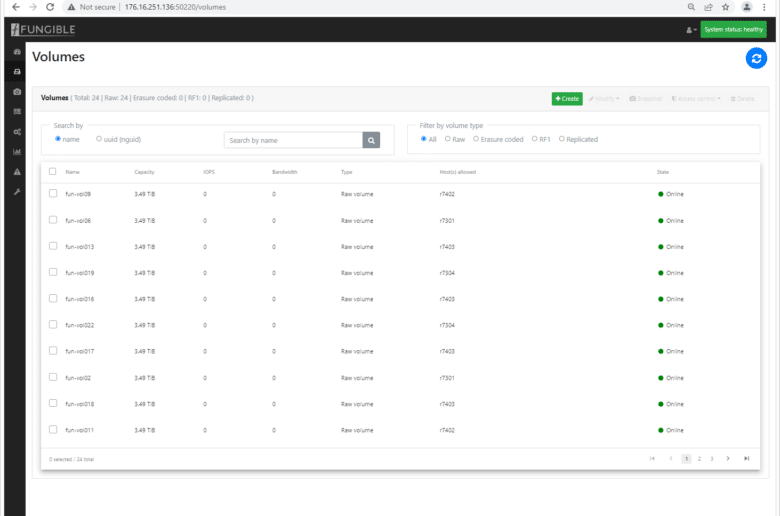Select checkbox for fun-vol06
The image size is (780, 516).
(x=53, y=220)
